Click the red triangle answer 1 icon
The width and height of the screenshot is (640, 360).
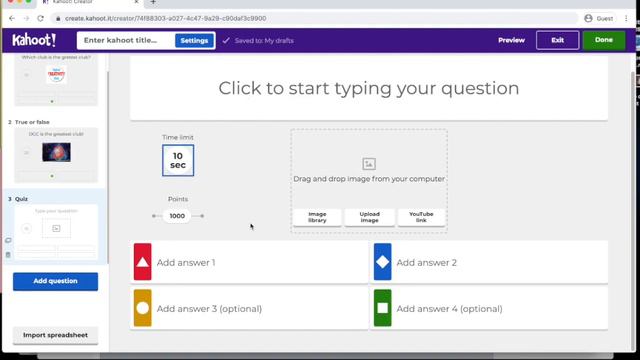click(142, 262)
